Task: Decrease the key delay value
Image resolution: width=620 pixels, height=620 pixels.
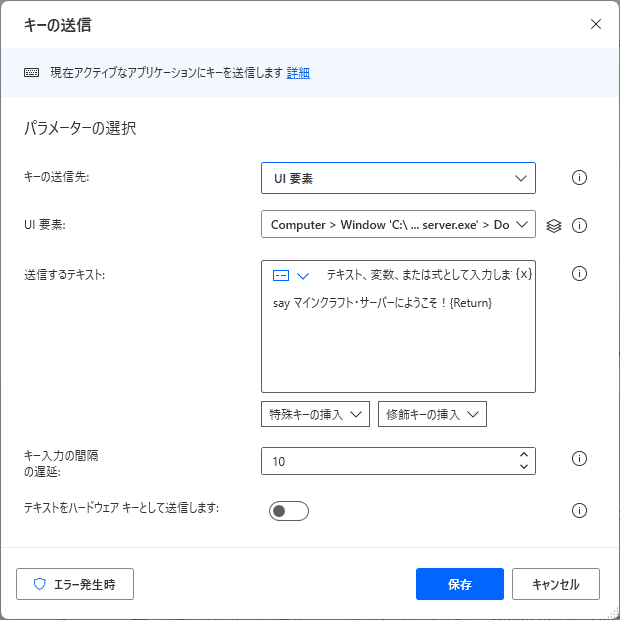Action: [x=524, y=467]
